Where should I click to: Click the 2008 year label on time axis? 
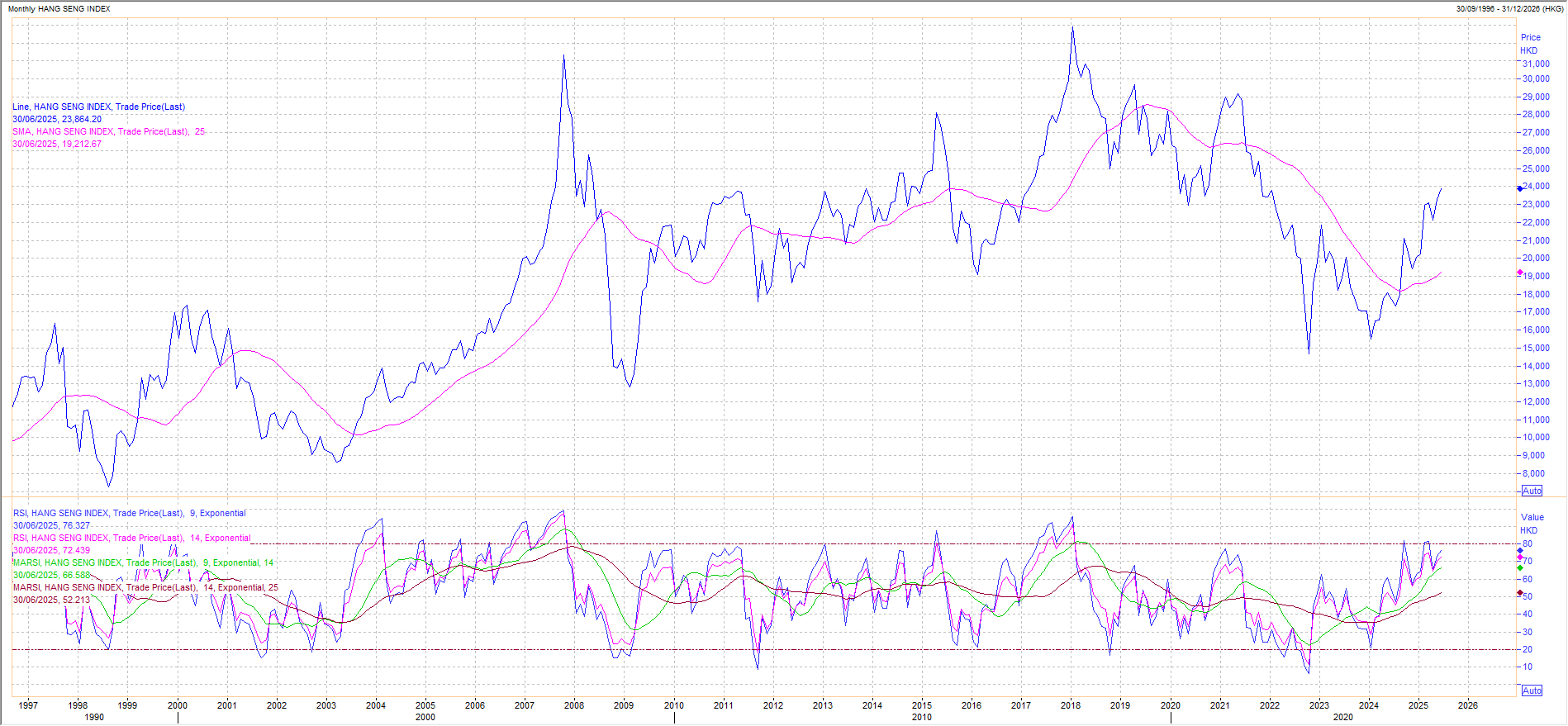click(574, 705)
